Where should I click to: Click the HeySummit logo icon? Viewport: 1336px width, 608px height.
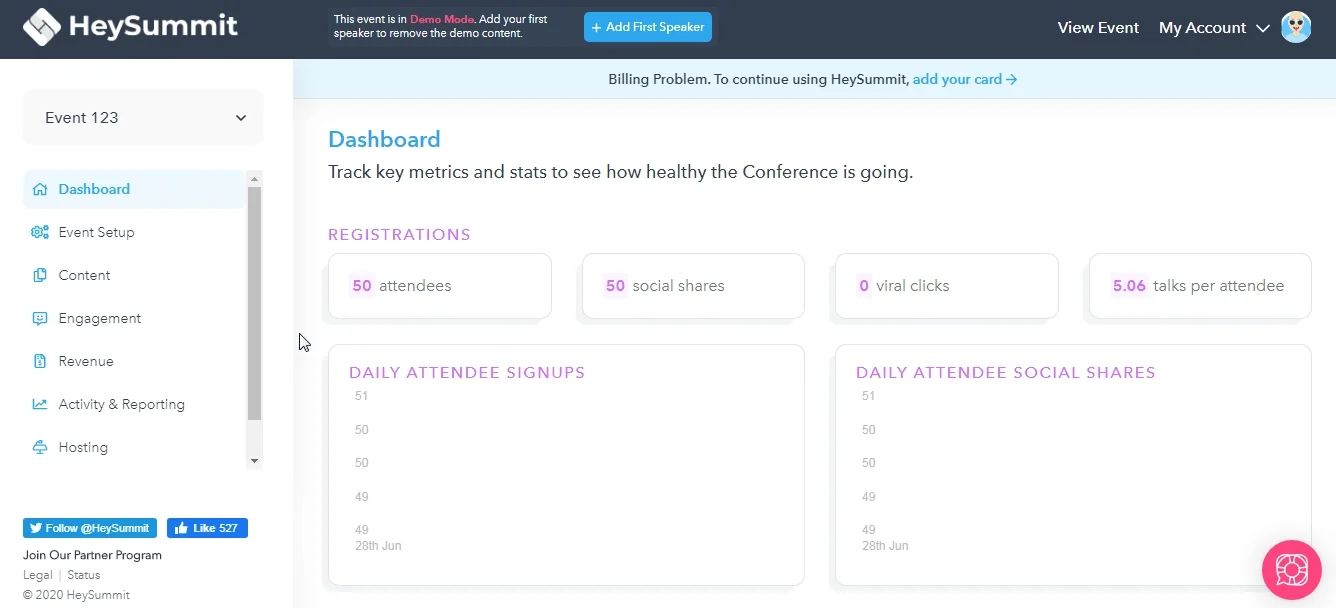click(x=41, y=27)
